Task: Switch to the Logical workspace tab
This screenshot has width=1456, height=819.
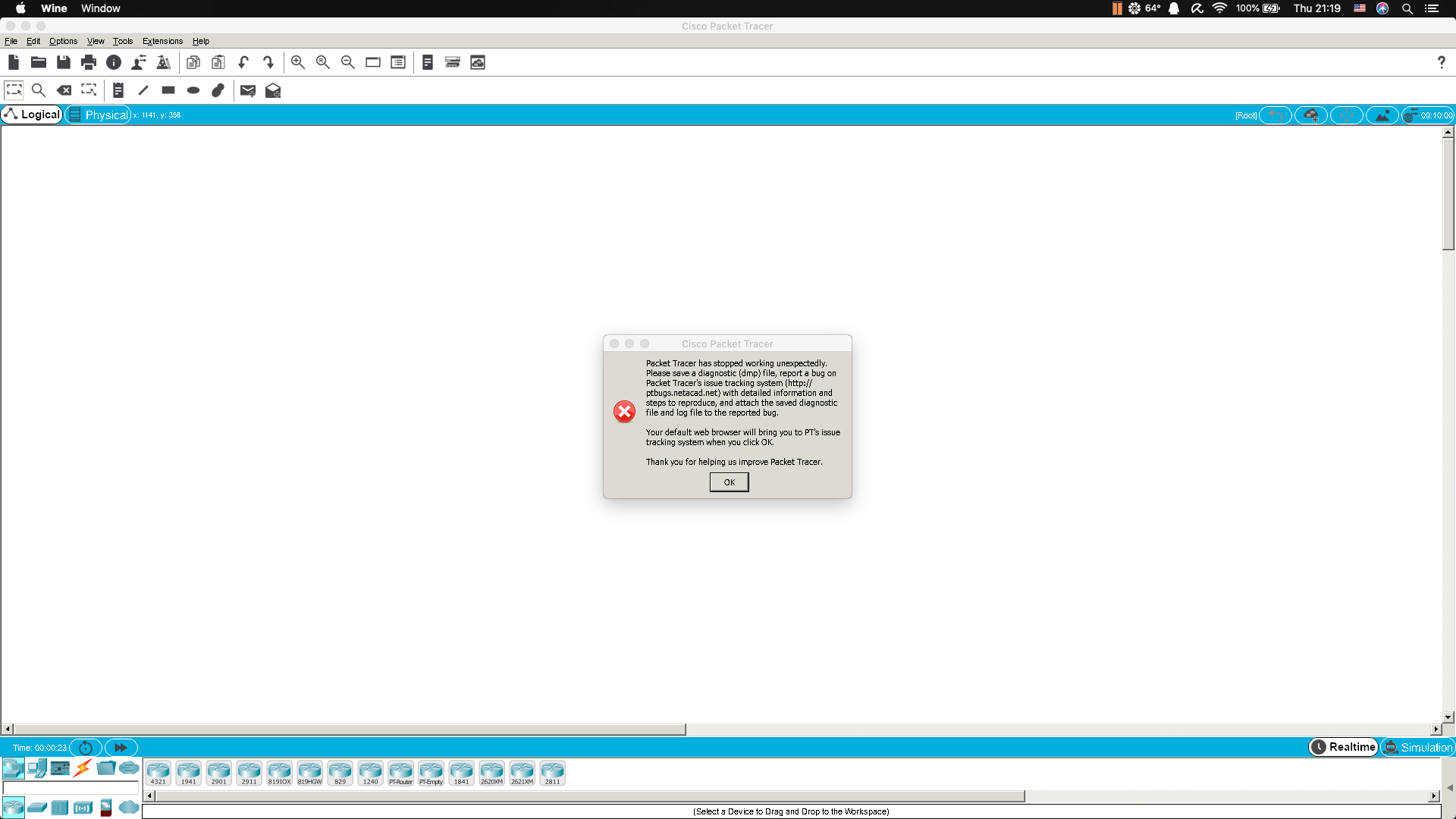Action: pyautogui.click(x=32, y=115)
